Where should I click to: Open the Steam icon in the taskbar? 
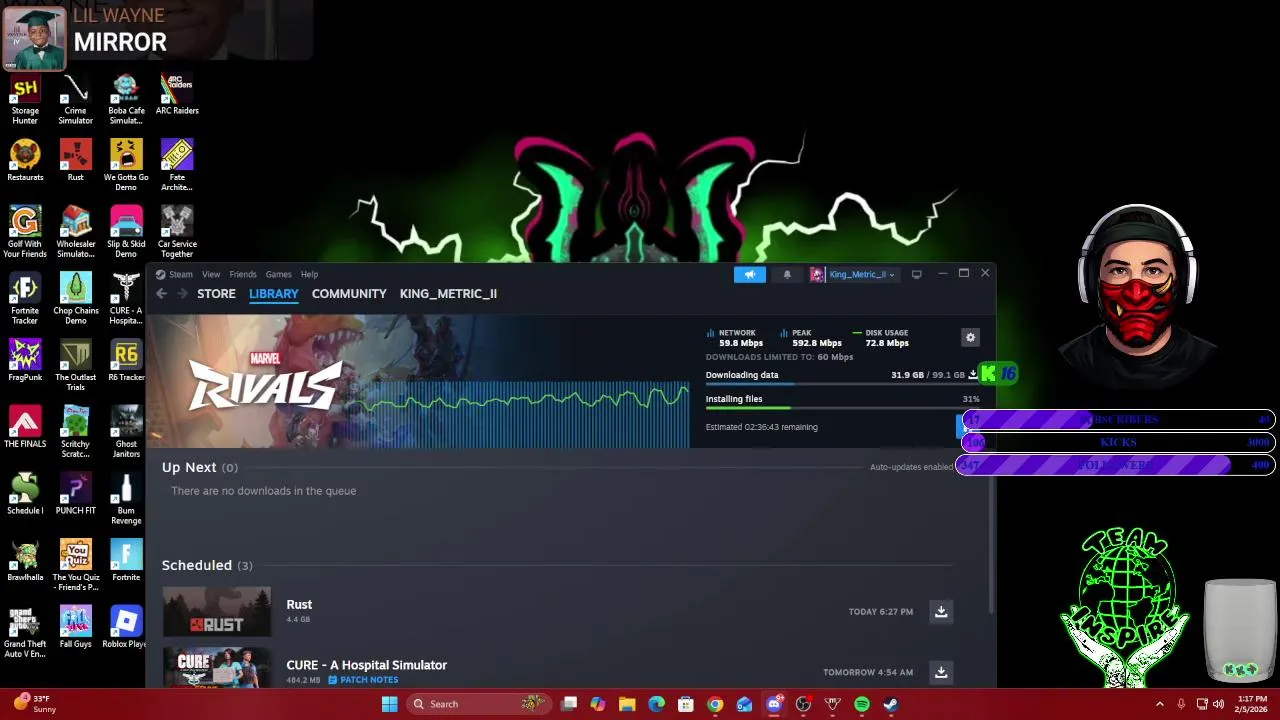(891, 704)
